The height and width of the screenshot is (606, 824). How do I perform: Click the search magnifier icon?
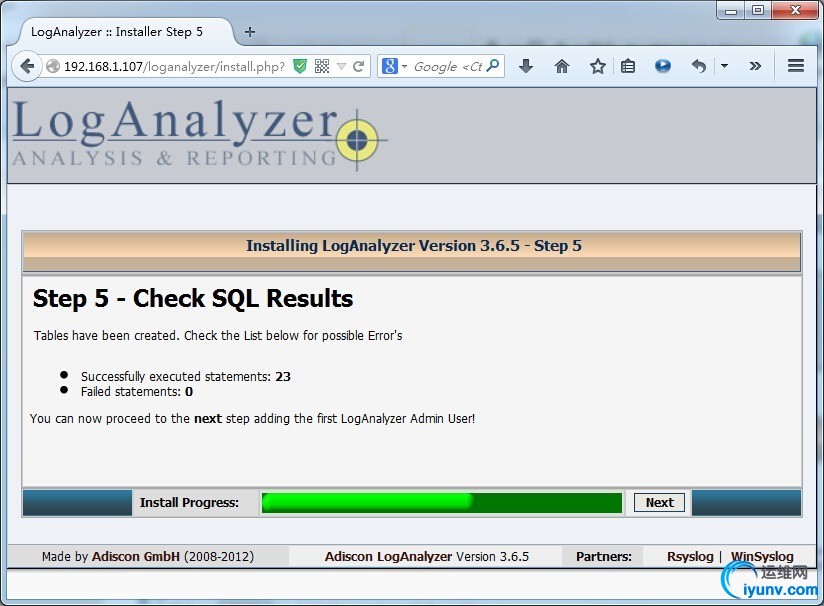[x=493, y=66]
